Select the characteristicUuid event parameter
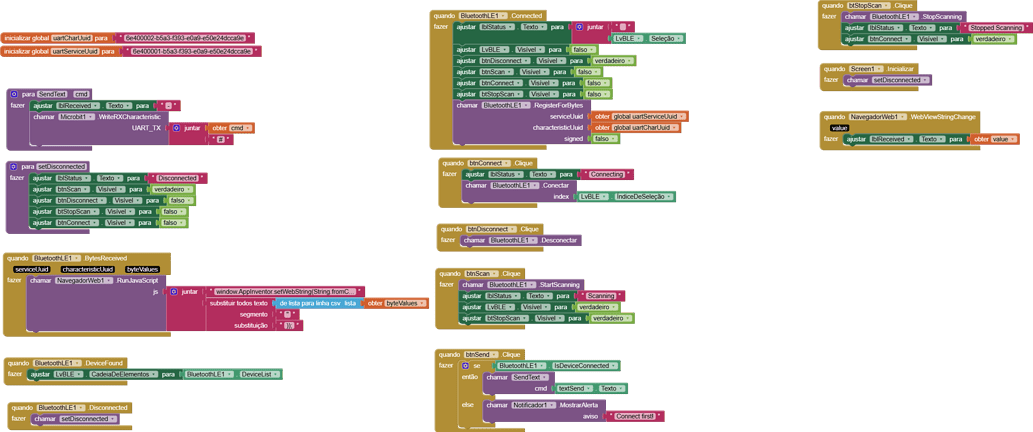This screenshot has width=1033, height=432. (x=88, y=269)
